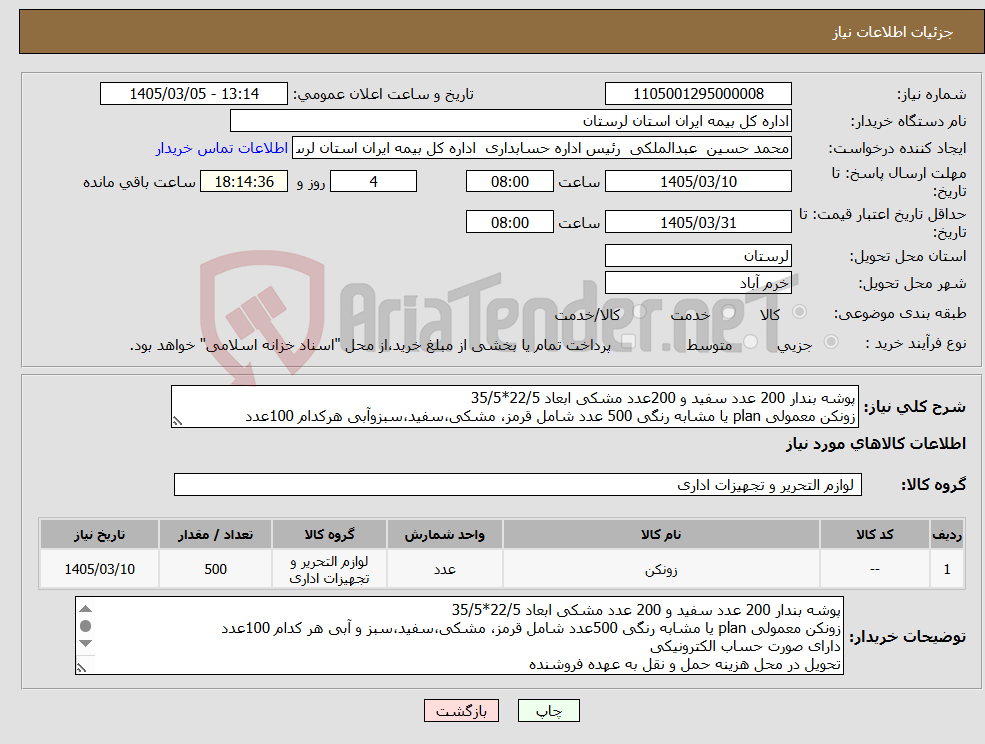The image size is (985, 744).
Task: Click the goods group field لوازم التحریر
Action: point(518,485)
